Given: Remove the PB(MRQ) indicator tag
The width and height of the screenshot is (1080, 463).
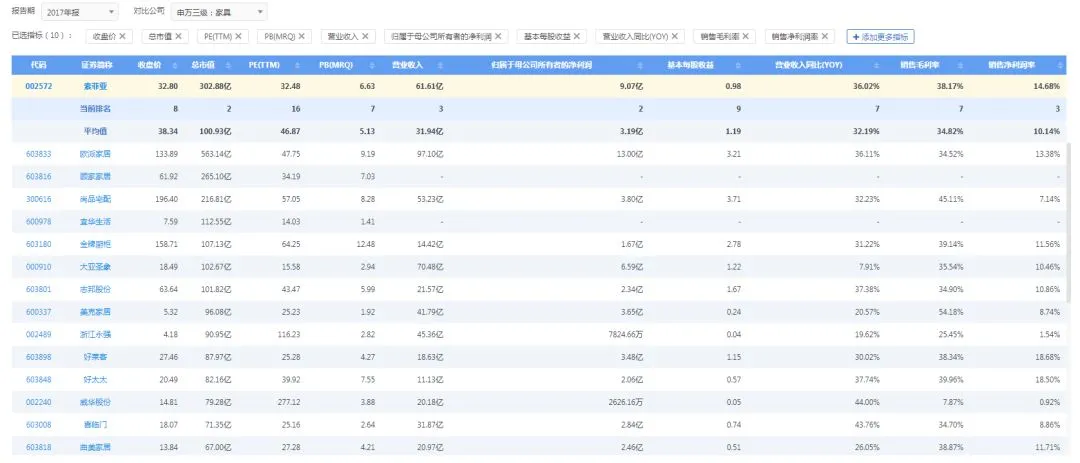Looking at the screenshot, I should 301,37.
